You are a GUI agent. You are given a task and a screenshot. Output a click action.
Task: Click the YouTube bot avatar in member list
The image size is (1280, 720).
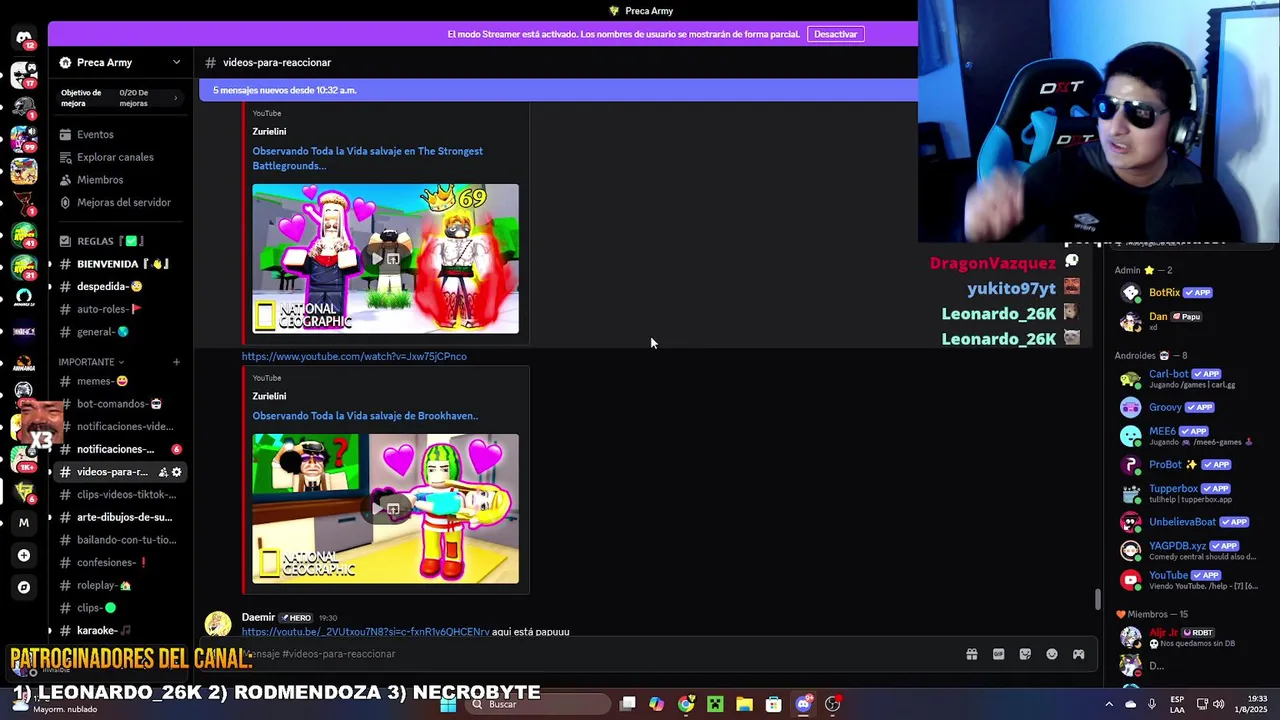(1131, 579)
